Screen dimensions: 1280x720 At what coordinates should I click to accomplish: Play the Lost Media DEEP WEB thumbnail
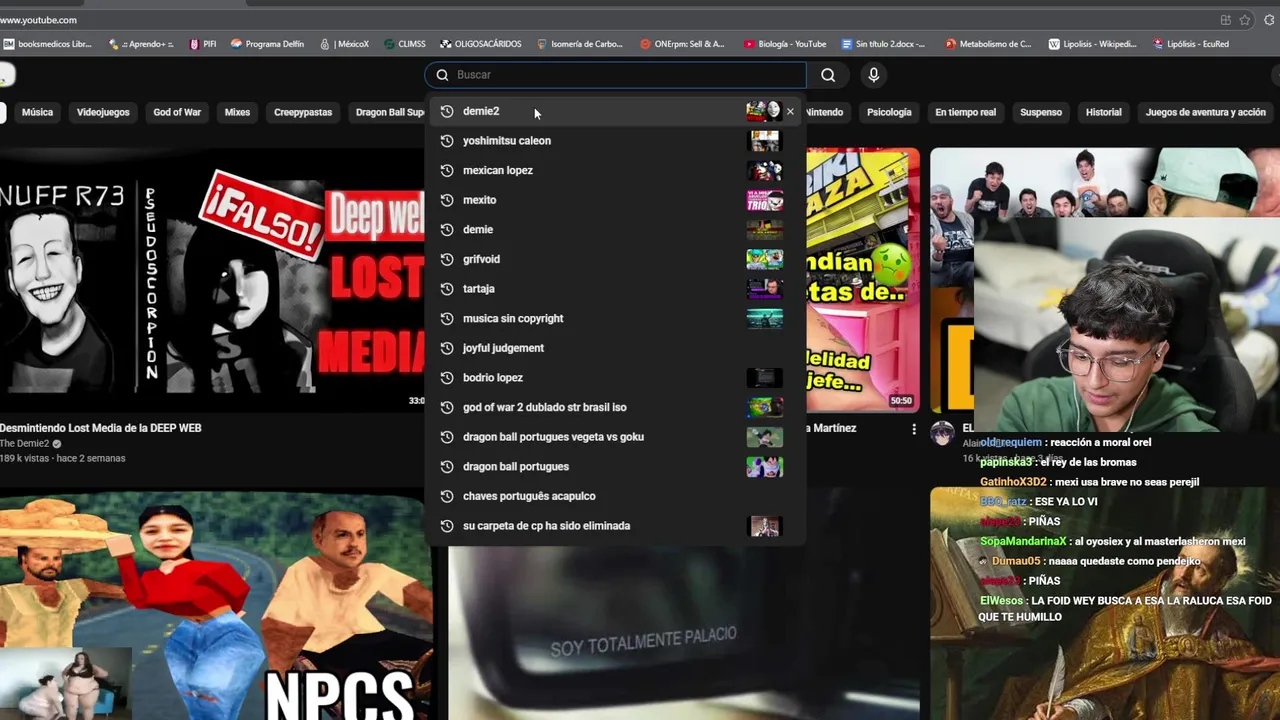213,280
